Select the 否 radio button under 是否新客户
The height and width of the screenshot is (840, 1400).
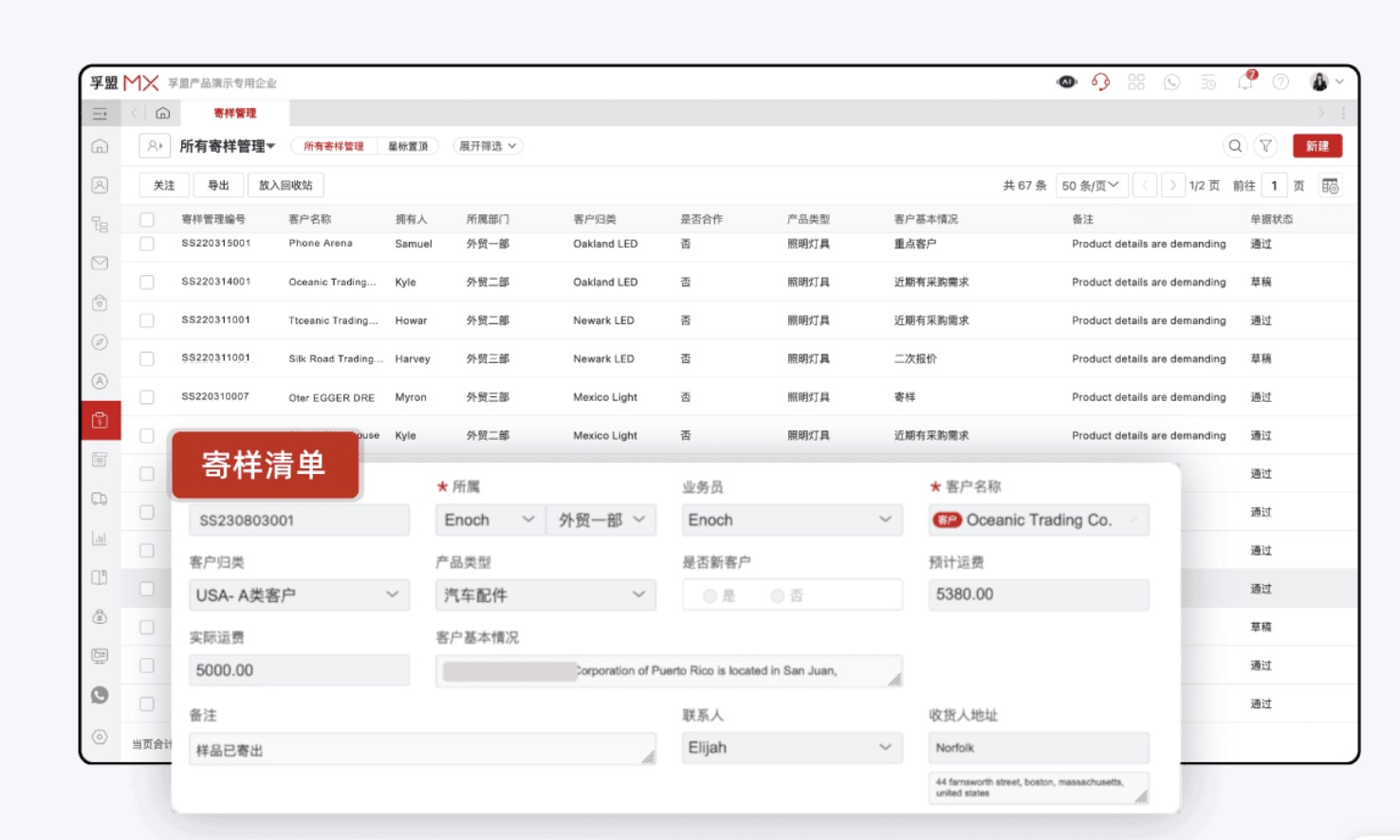point(776,594)
